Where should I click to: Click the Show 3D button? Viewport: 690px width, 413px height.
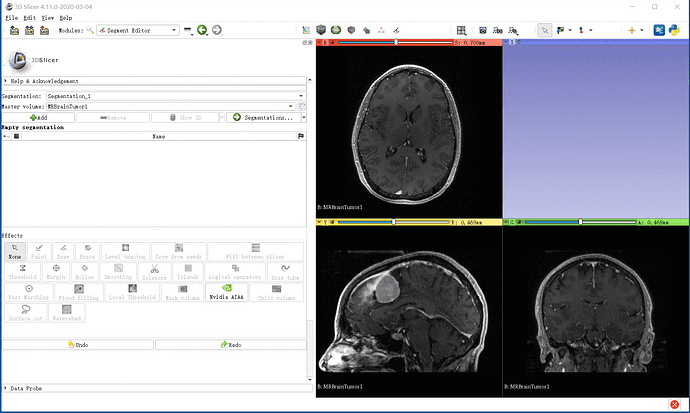click(185, 117)
